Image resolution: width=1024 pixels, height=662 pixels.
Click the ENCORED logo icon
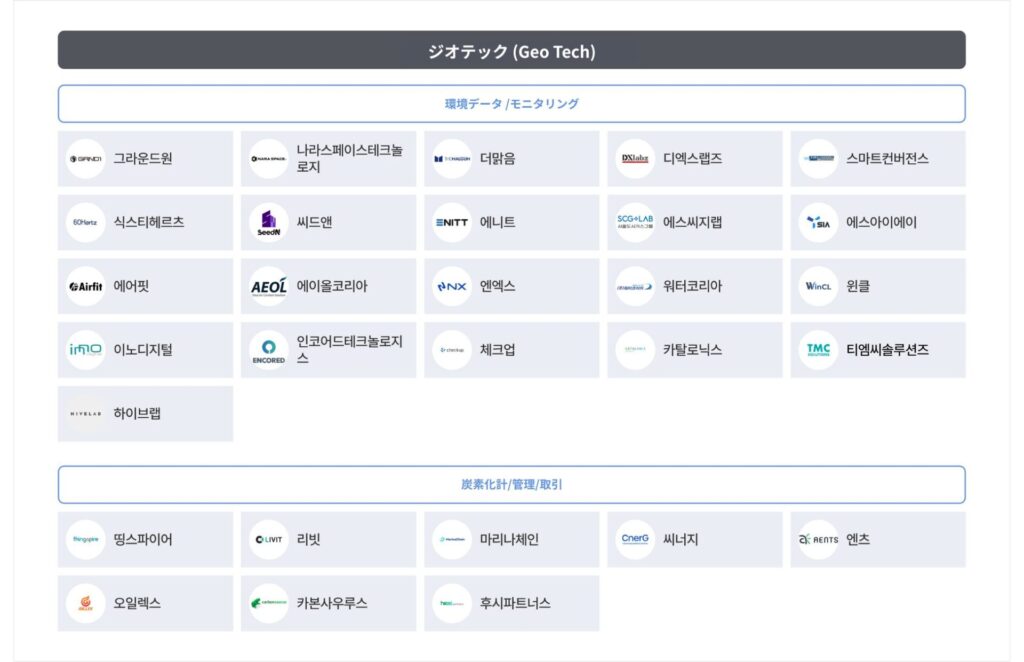268,349
